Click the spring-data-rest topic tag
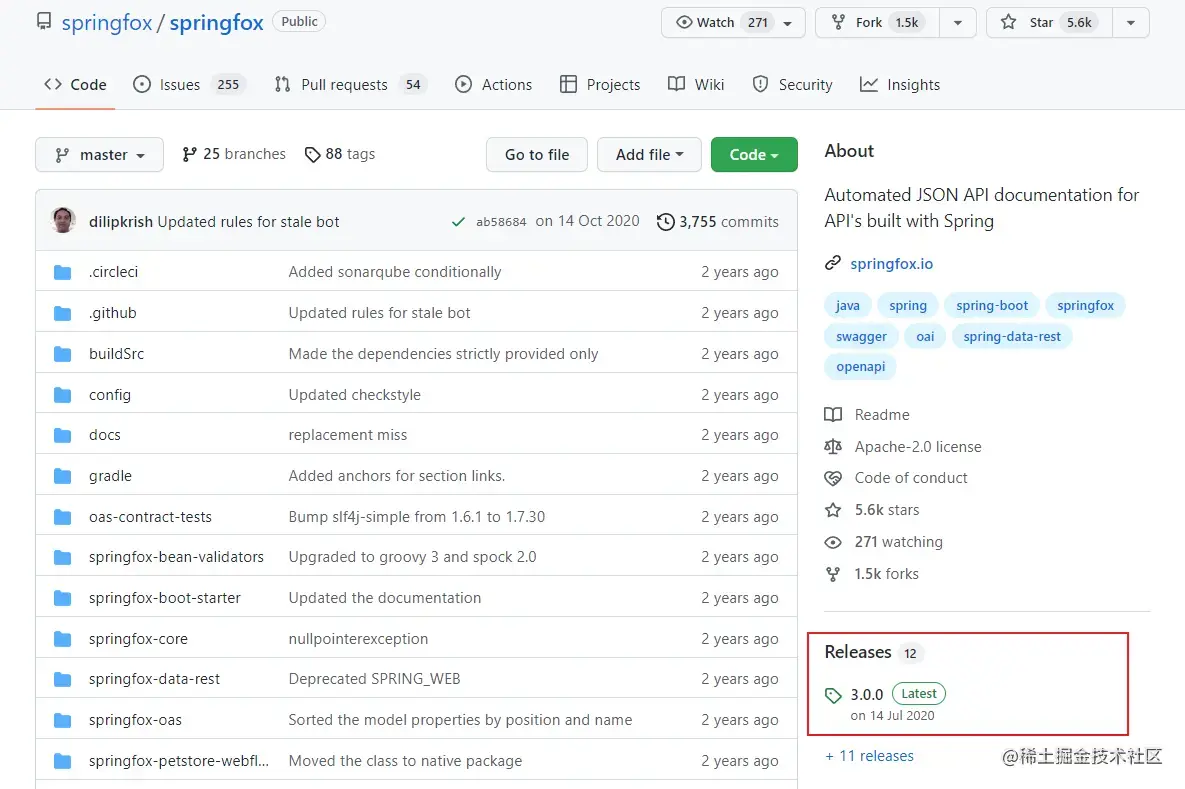This screenshot has width=1185, height=789. pyautogui.click(x=1012, y=336)
